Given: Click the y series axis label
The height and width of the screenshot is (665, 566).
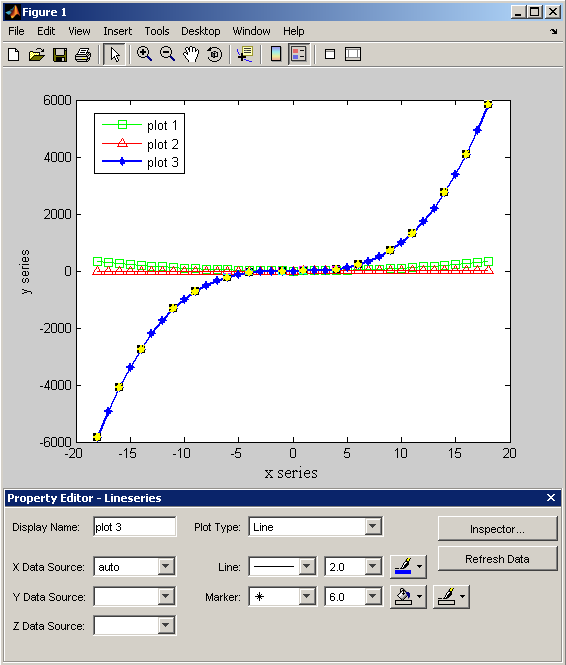Looking at the screenshot, I should tap(25, 272).
